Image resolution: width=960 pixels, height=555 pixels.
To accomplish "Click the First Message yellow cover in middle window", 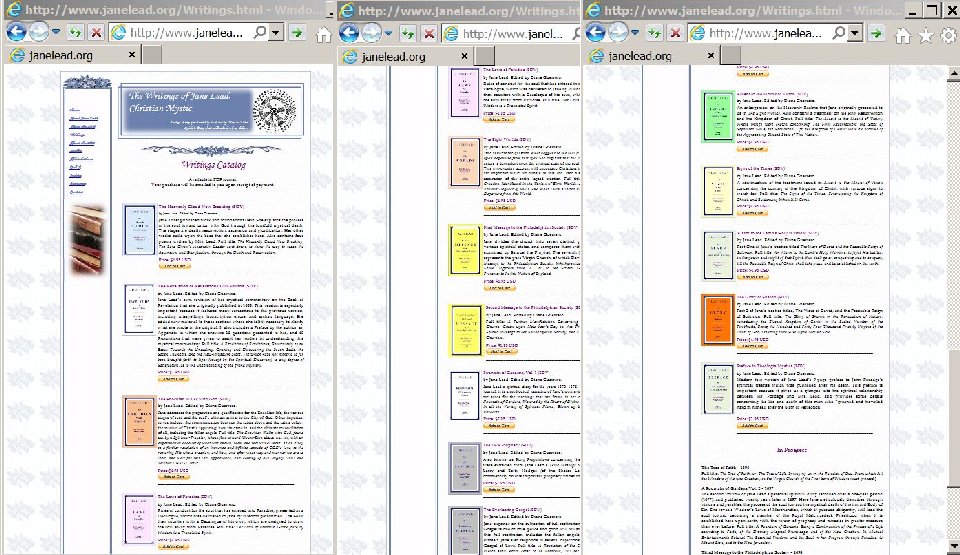I will [465, 250].
